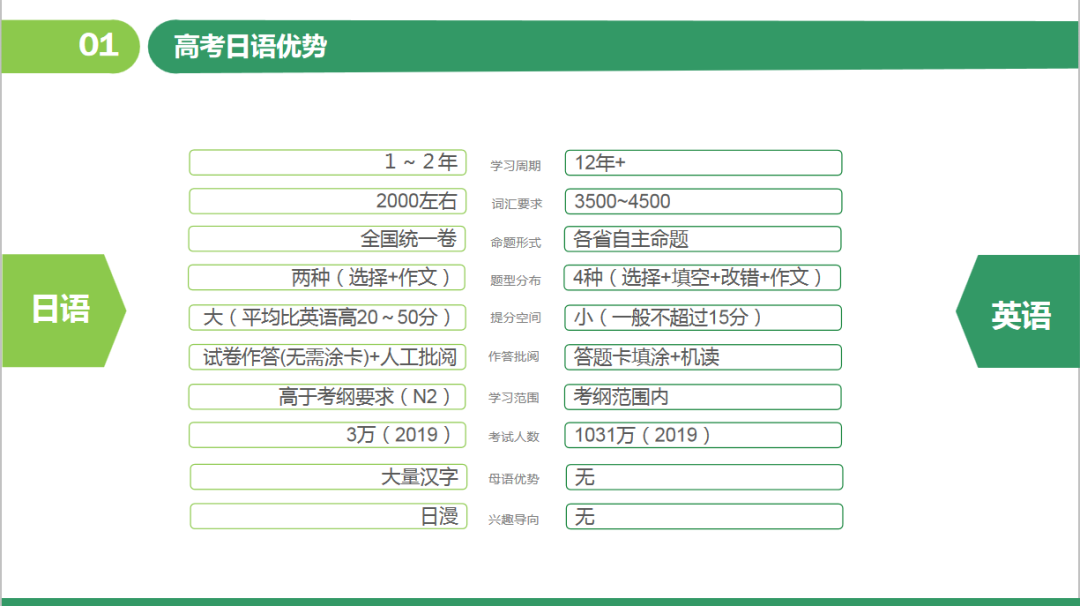Click the "英语" arrow label on the right
The width and height of the screenshot is (1080, 606).
pyautogui.click(x=1020, y=316)
